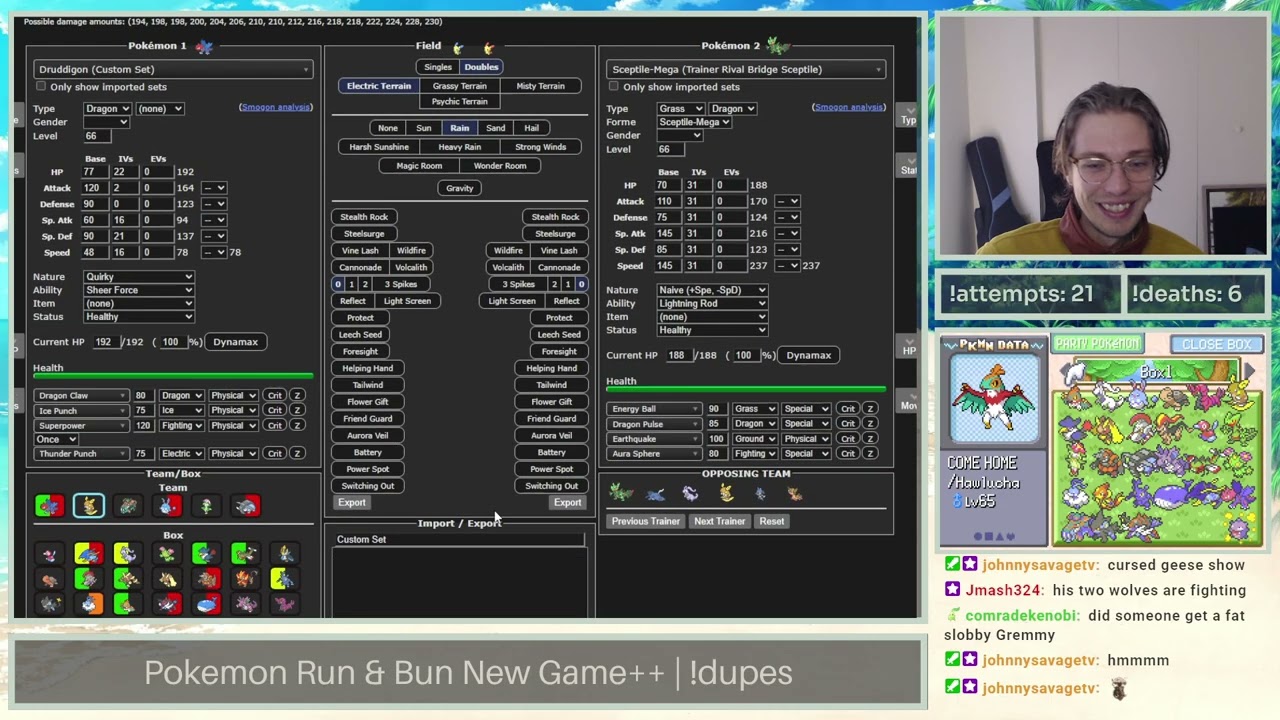1280x720 pixels.
Task: Enable Grassy Terrain
Action: (460, 86)
